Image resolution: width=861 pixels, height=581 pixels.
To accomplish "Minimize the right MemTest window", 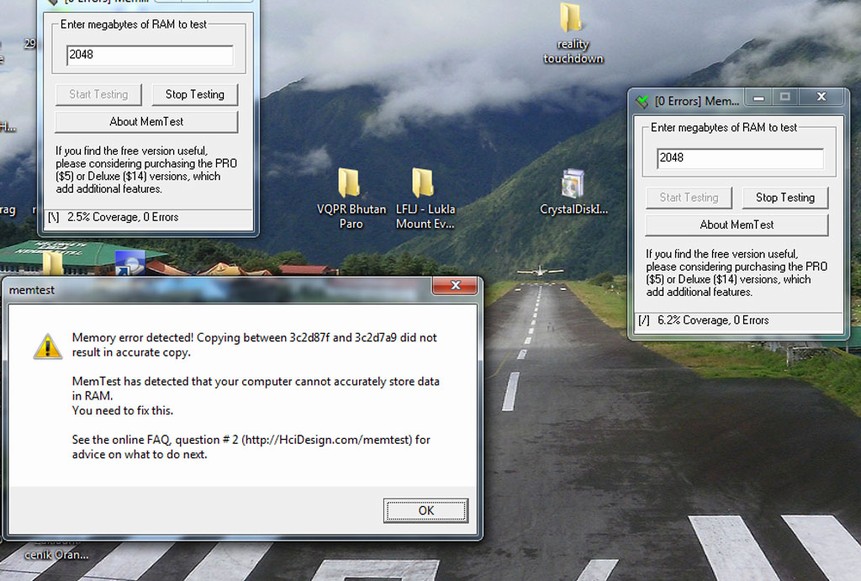I will 759,98.
